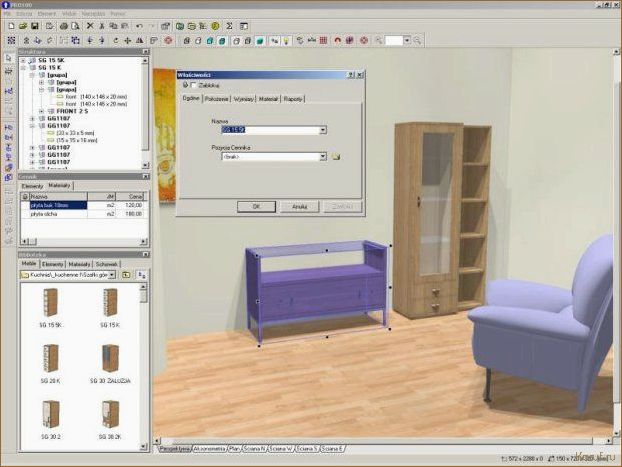Switch to the Wymiary tab
The height and width of the screenshot is (467, 622).
click(243, 99)
